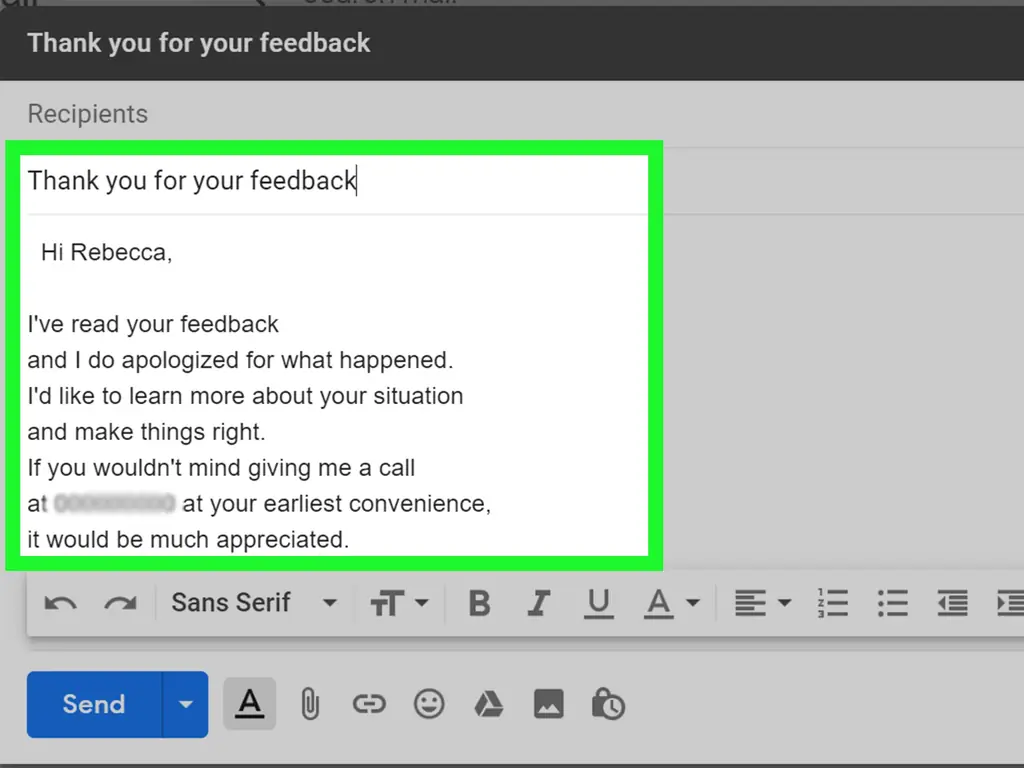
Task: Toggle underline formatting
Action: point(598,603)
